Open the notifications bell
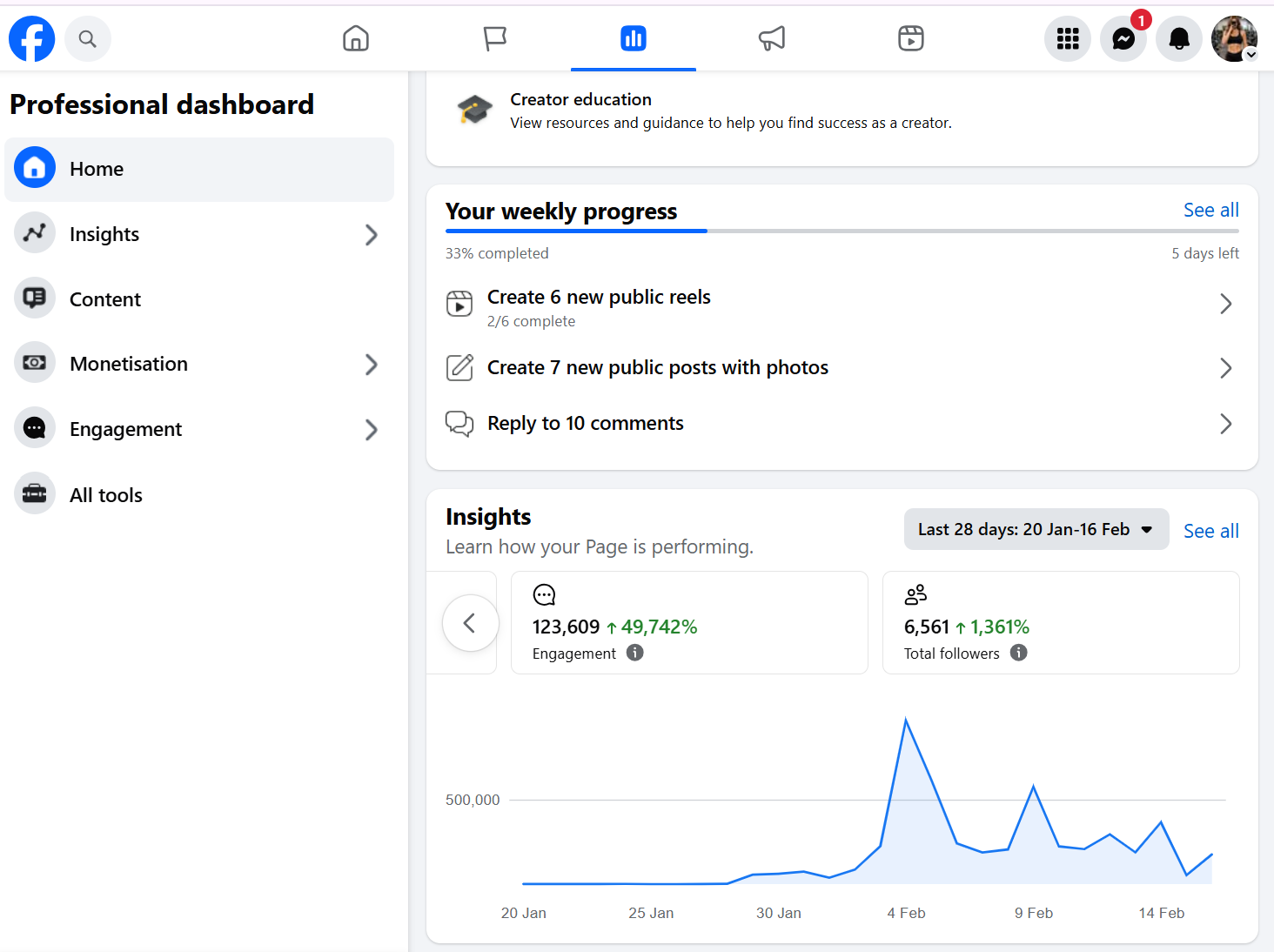 1179,38
